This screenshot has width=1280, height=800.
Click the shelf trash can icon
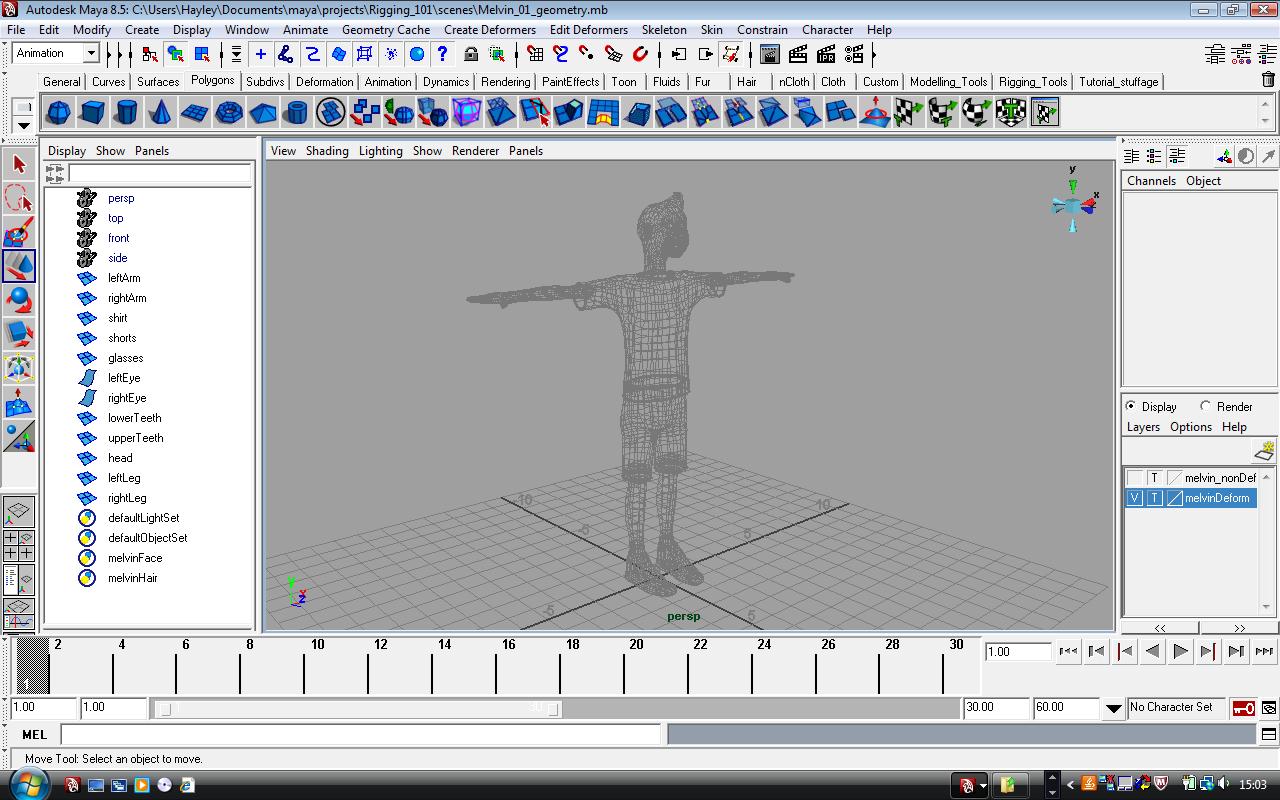[1268, 81]
